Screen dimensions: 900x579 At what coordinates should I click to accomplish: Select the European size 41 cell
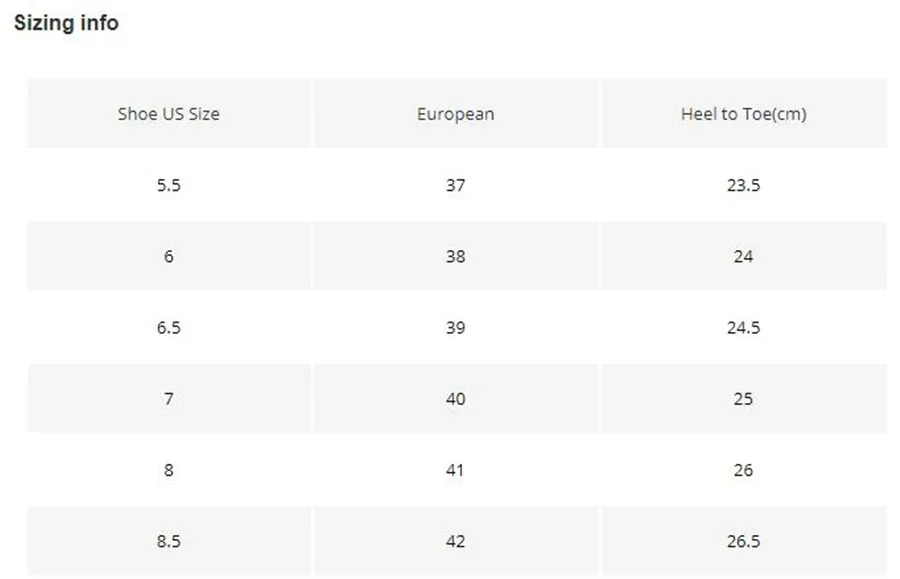tap(455, 470)
